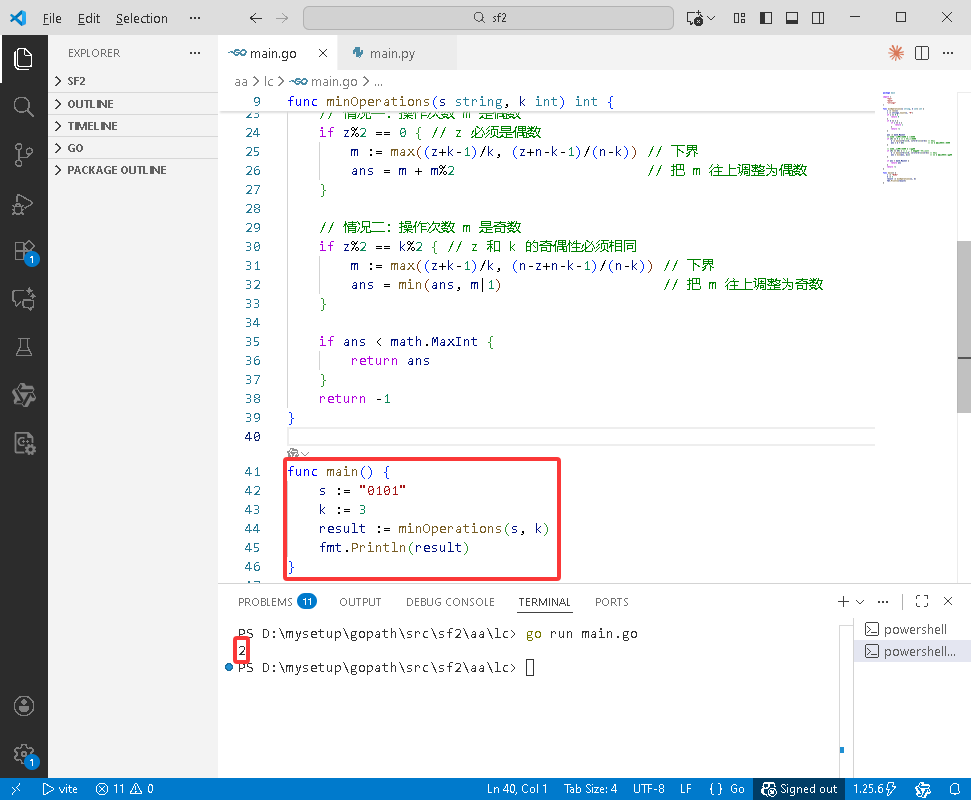Switch to the PROBLEMS panel tab

(x=277, y=601)
